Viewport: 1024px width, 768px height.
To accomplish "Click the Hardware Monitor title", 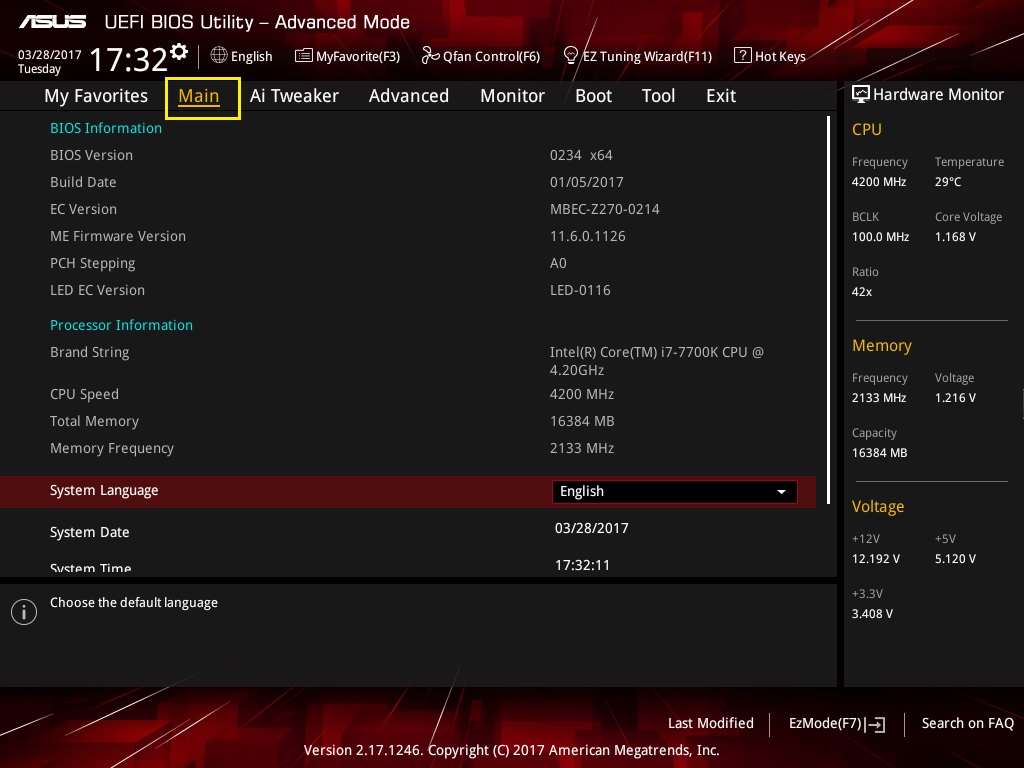I will coord(938,95).
